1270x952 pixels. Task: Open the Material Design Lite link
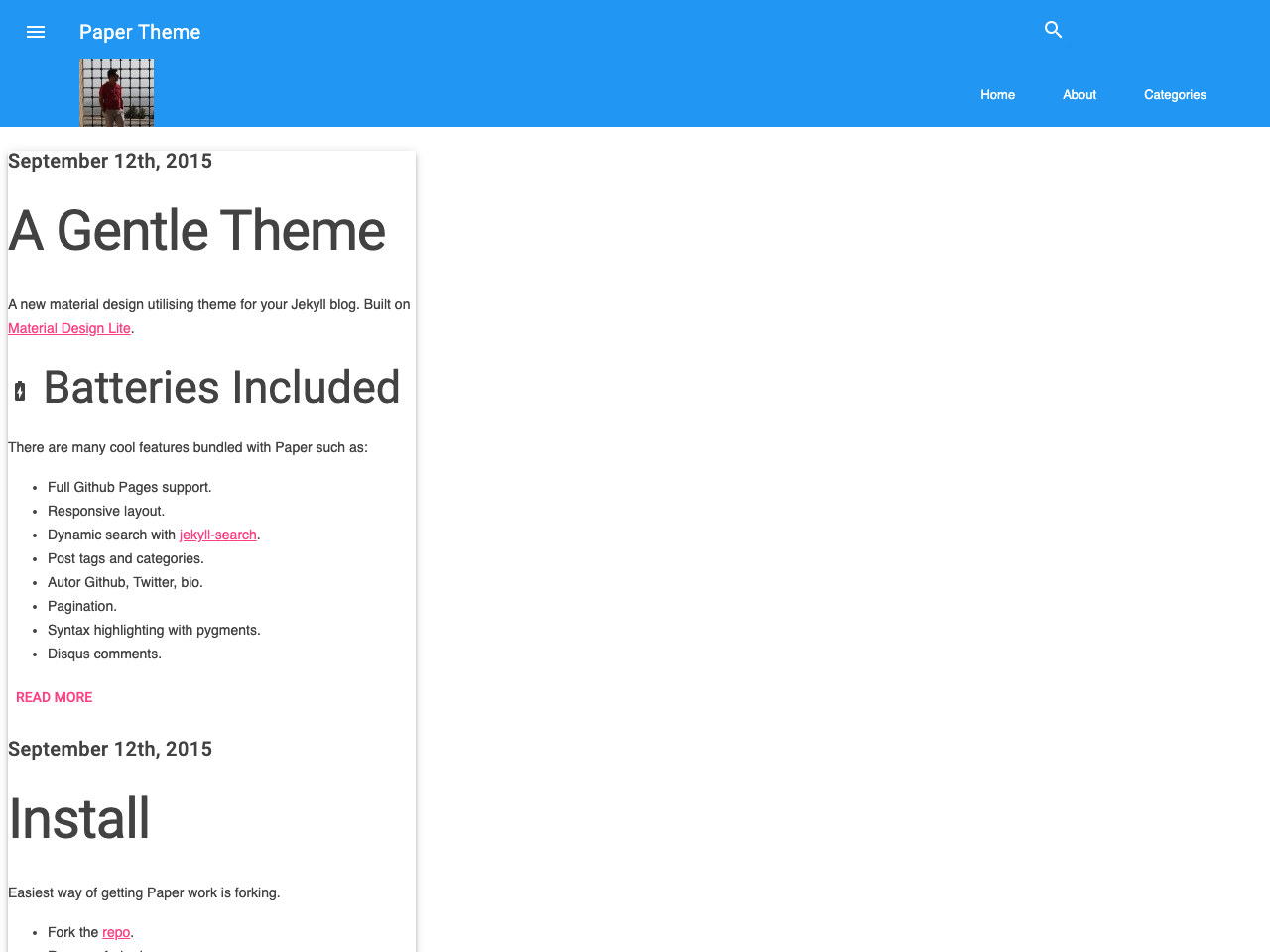pyautogui.click(x=68, y=327)
